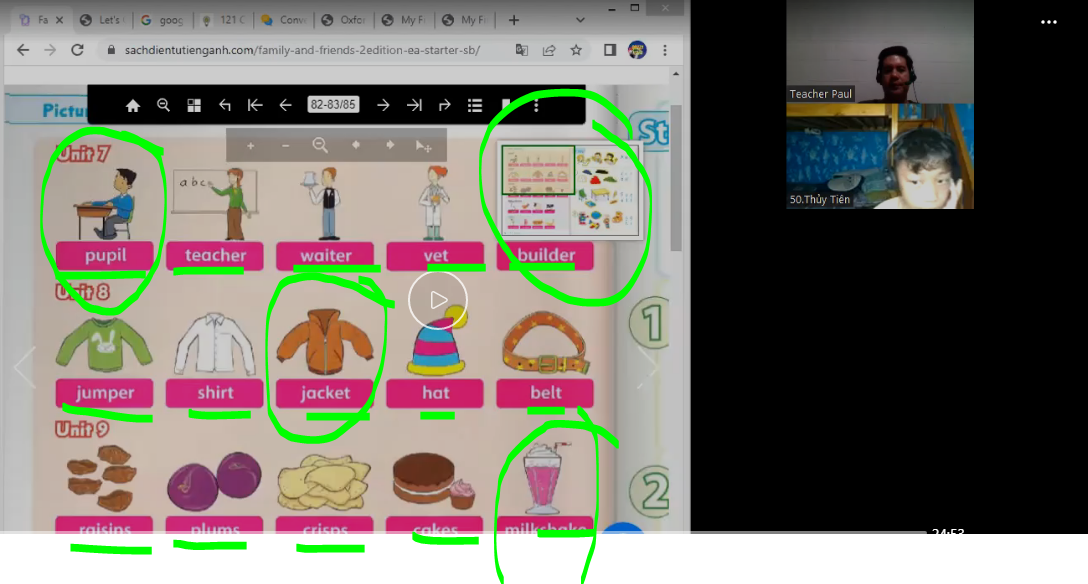Click the page number field showing 82-83/85

(x=333, y=105)
